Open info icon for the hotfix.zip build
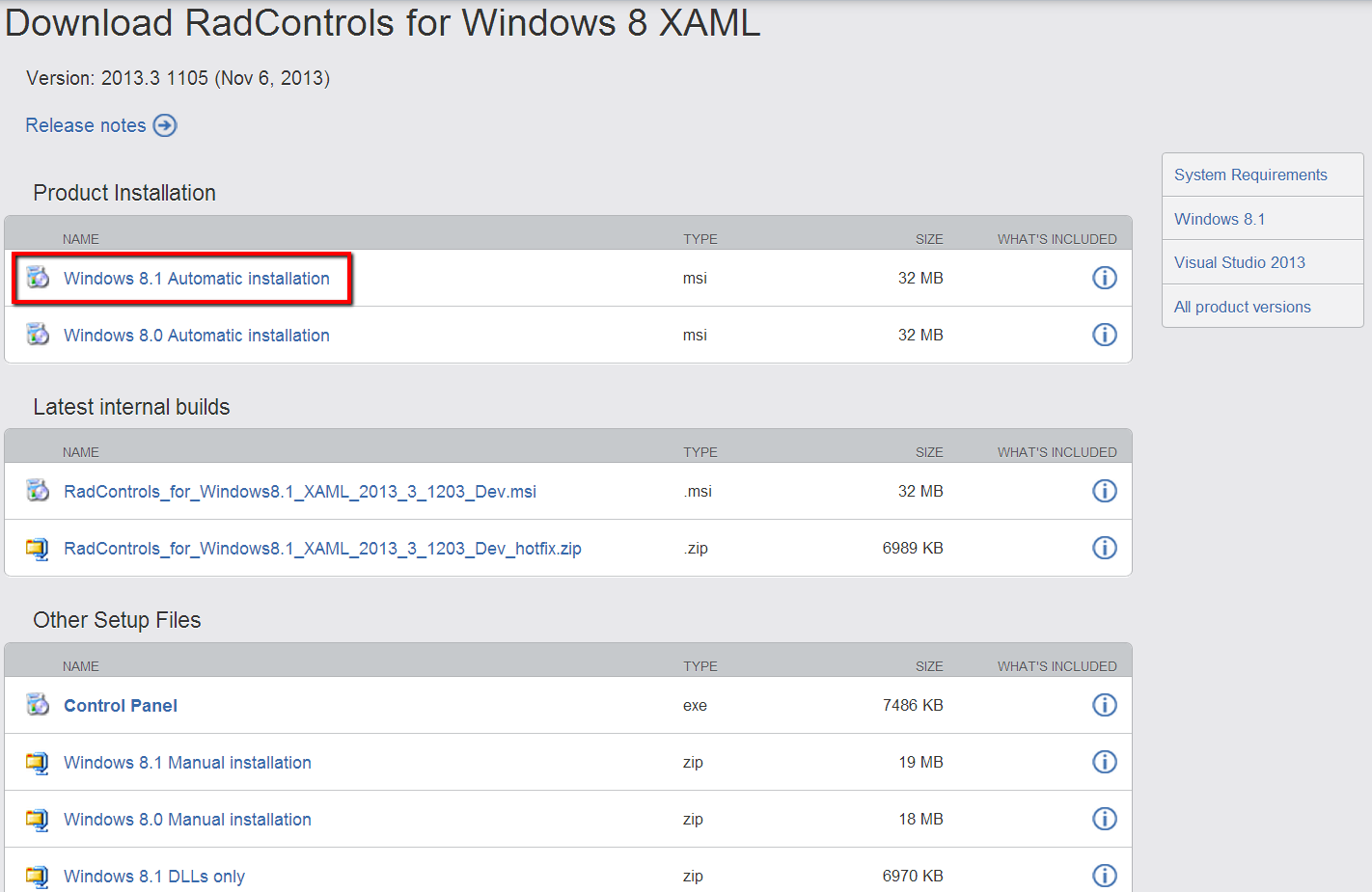 point(1105,548)
